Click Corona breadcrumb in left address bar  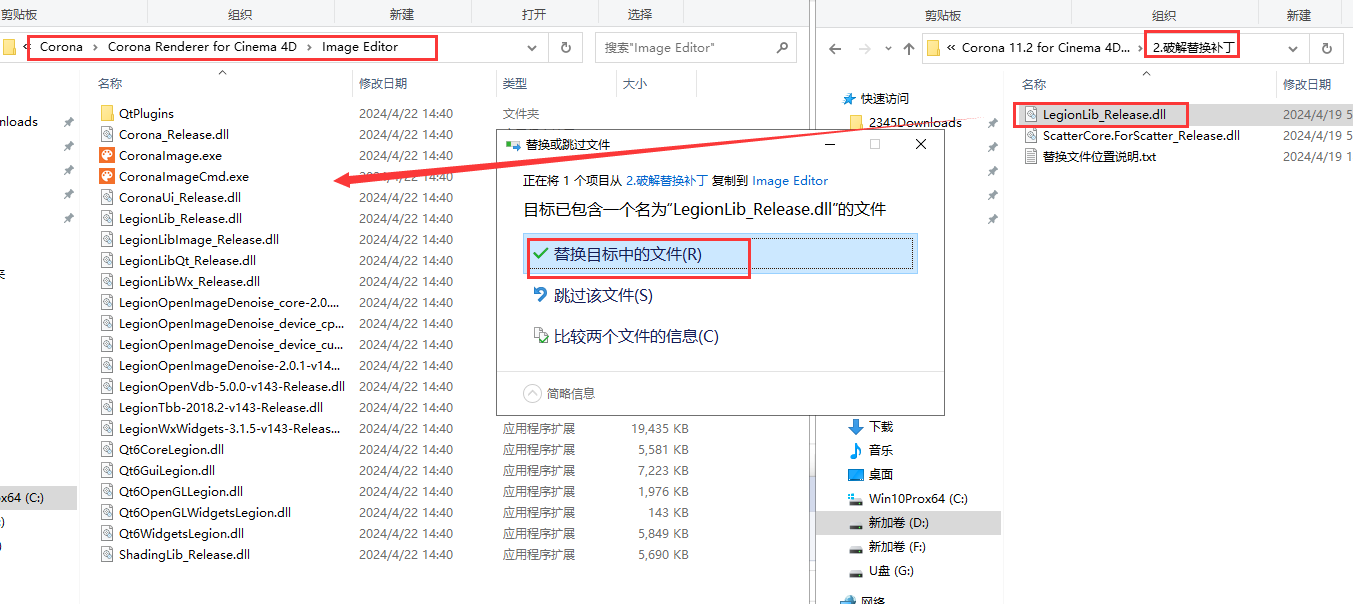pos(61,47)
